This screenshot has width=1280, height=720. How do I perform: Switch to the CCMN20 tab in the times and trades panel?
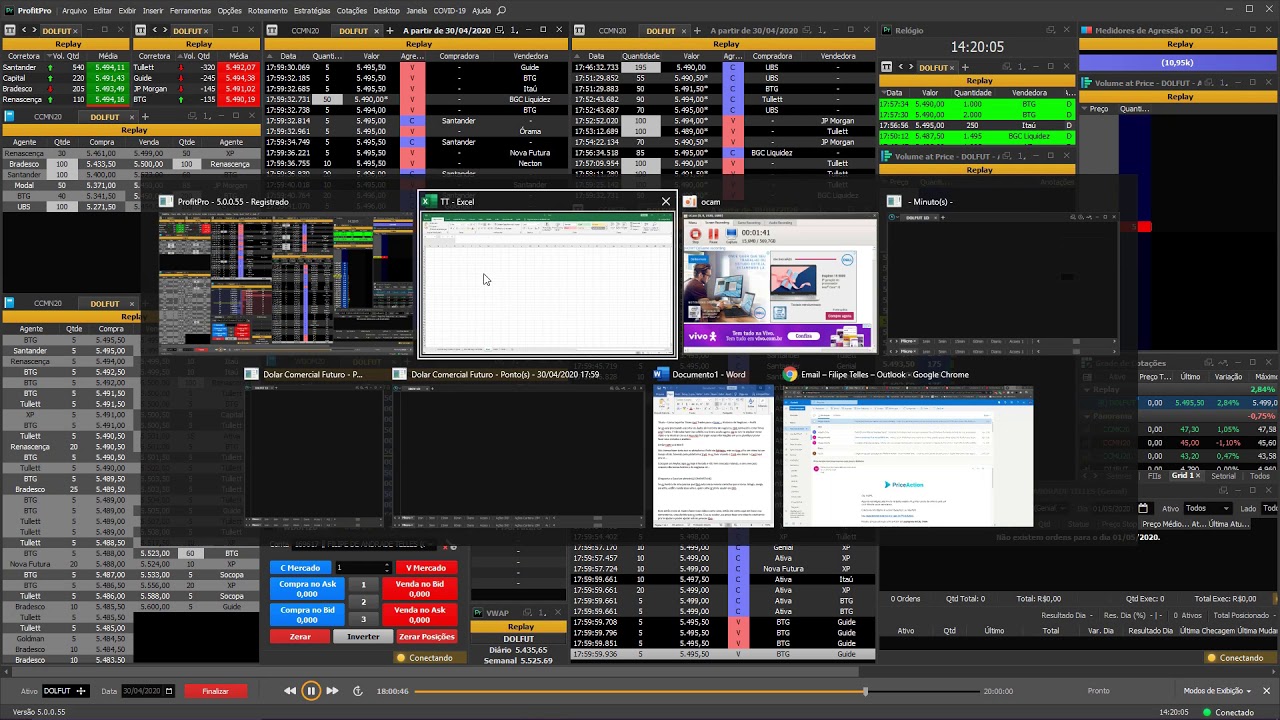point(304,31)
